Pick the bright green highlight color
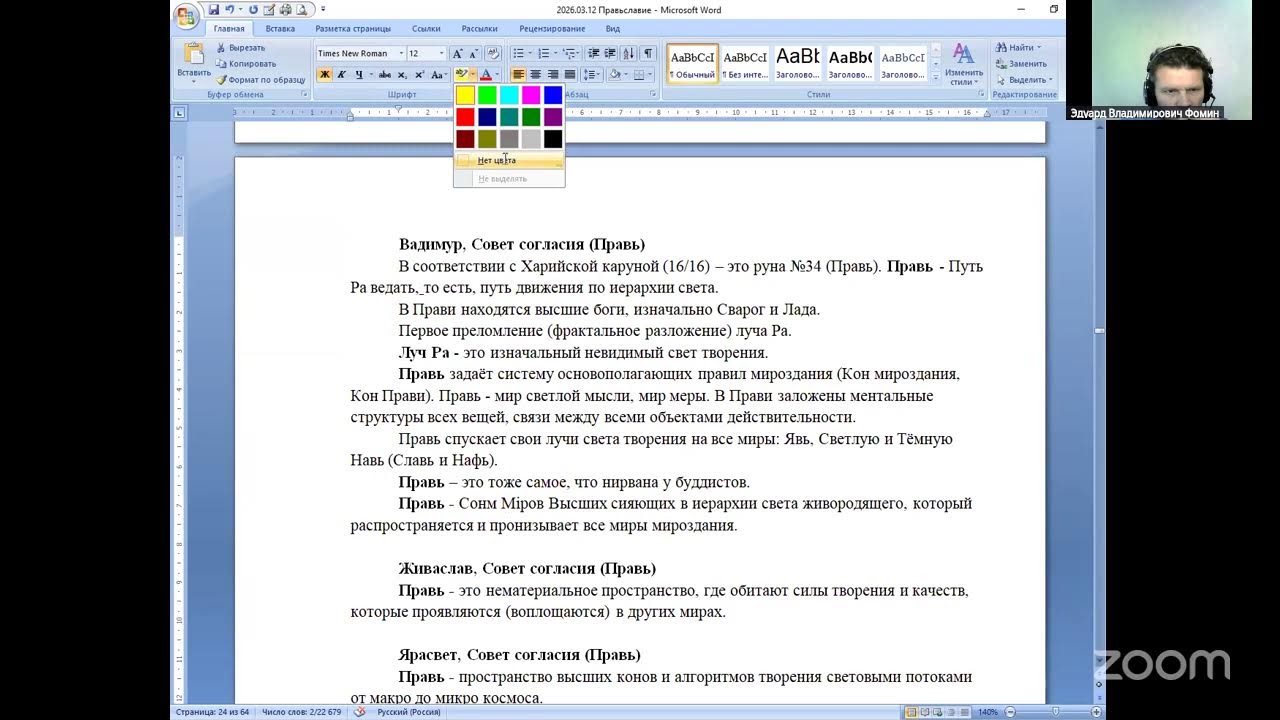The image size is (1280, 720). [x=487, y=95]
